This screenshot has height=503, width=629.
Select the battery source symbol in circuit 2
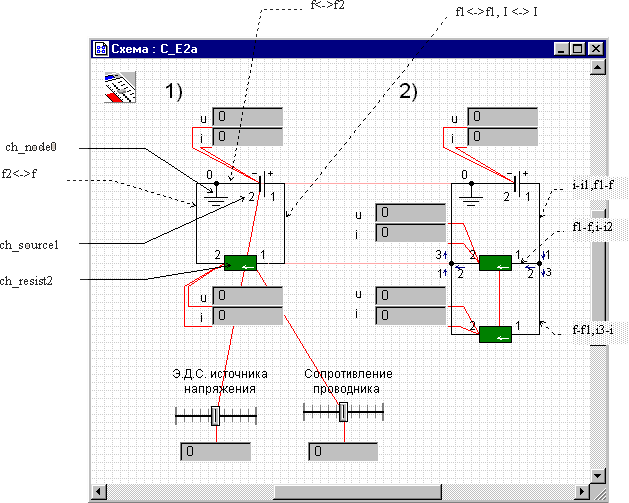click(x=518, y=184)
